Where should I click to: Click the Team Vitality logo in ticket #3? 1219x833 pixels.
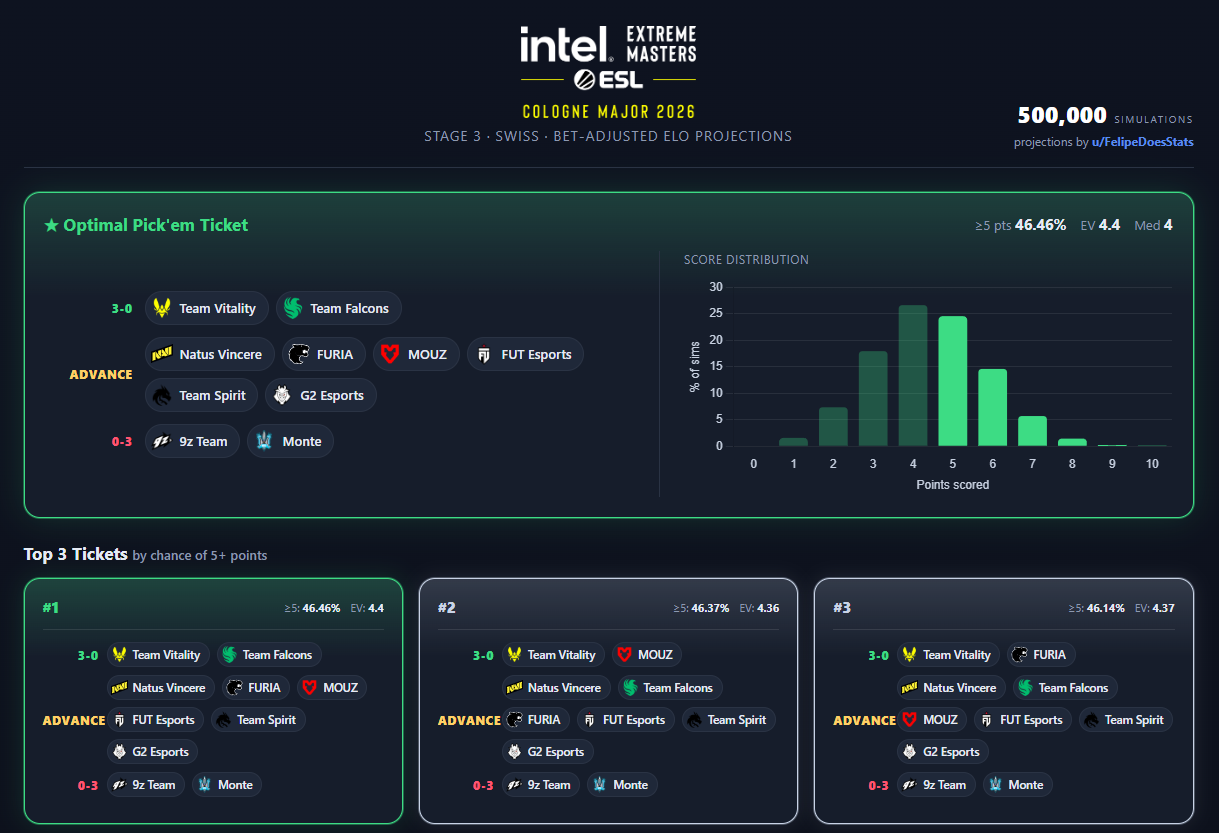click(x=910, y=655)
